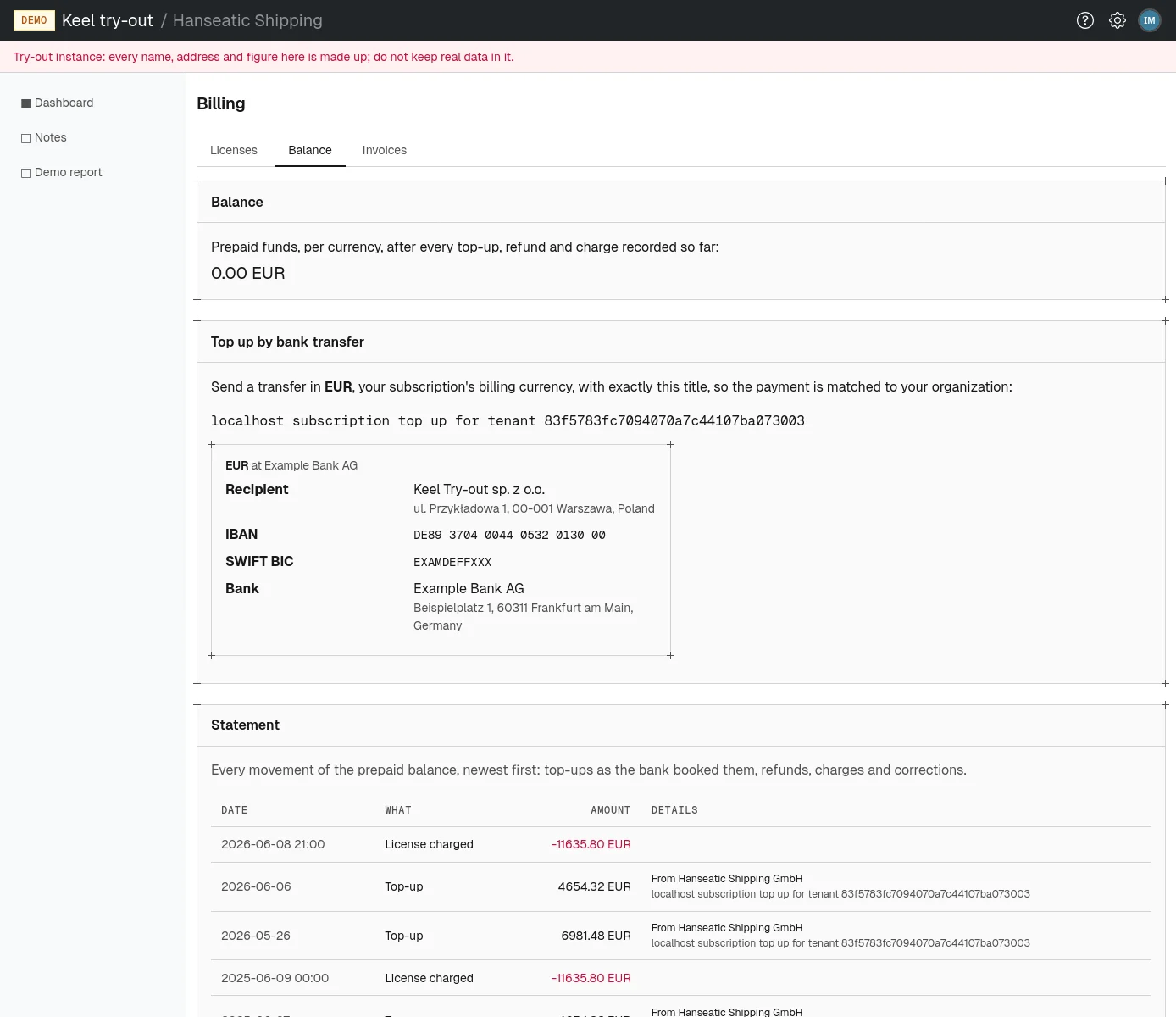Viewport: 1176px width, 1017px height.
Task: Click the WHAT column header
Action: (x=398, y=810)
